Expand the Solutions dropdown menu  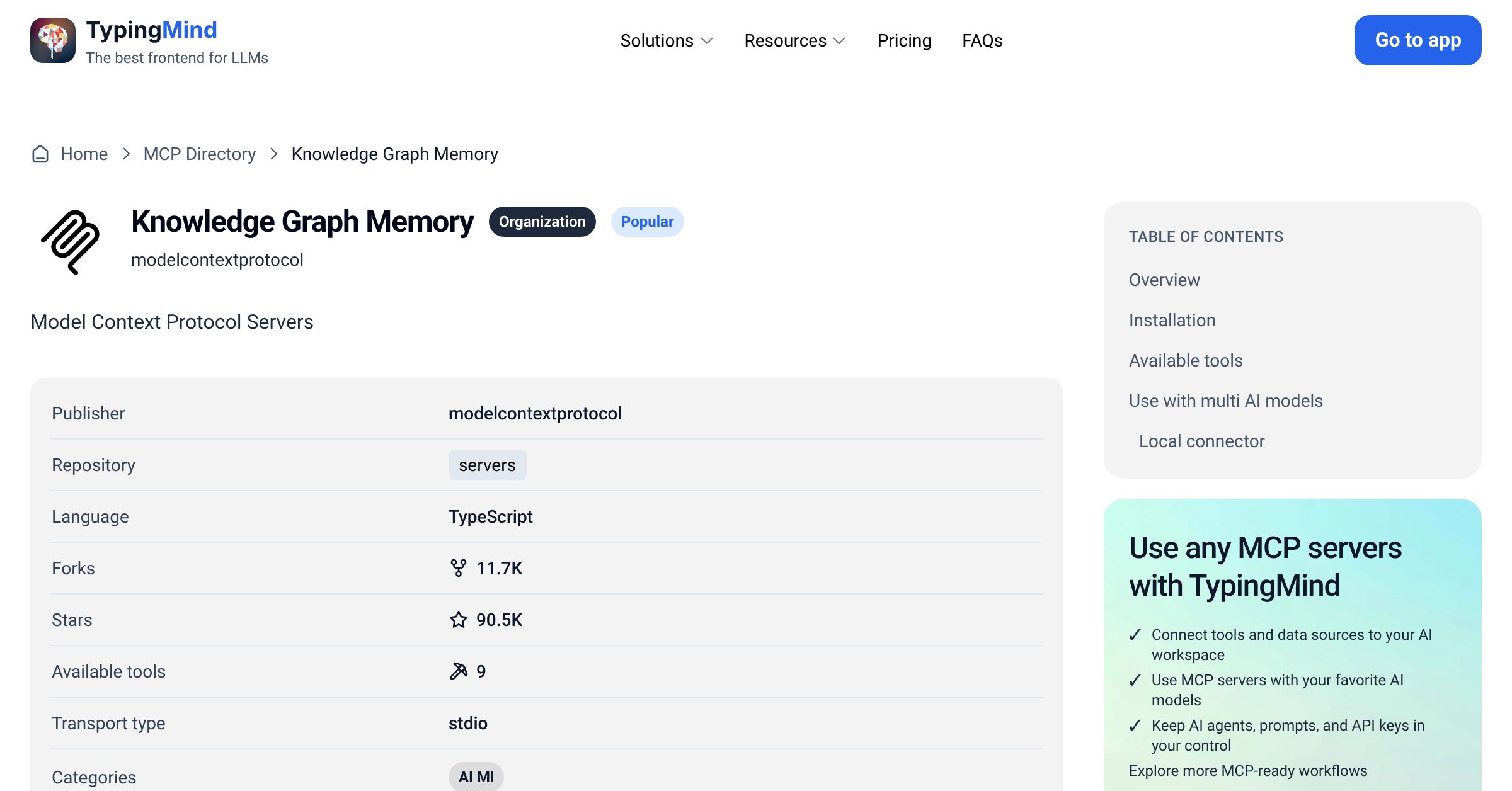pos(667,40)
